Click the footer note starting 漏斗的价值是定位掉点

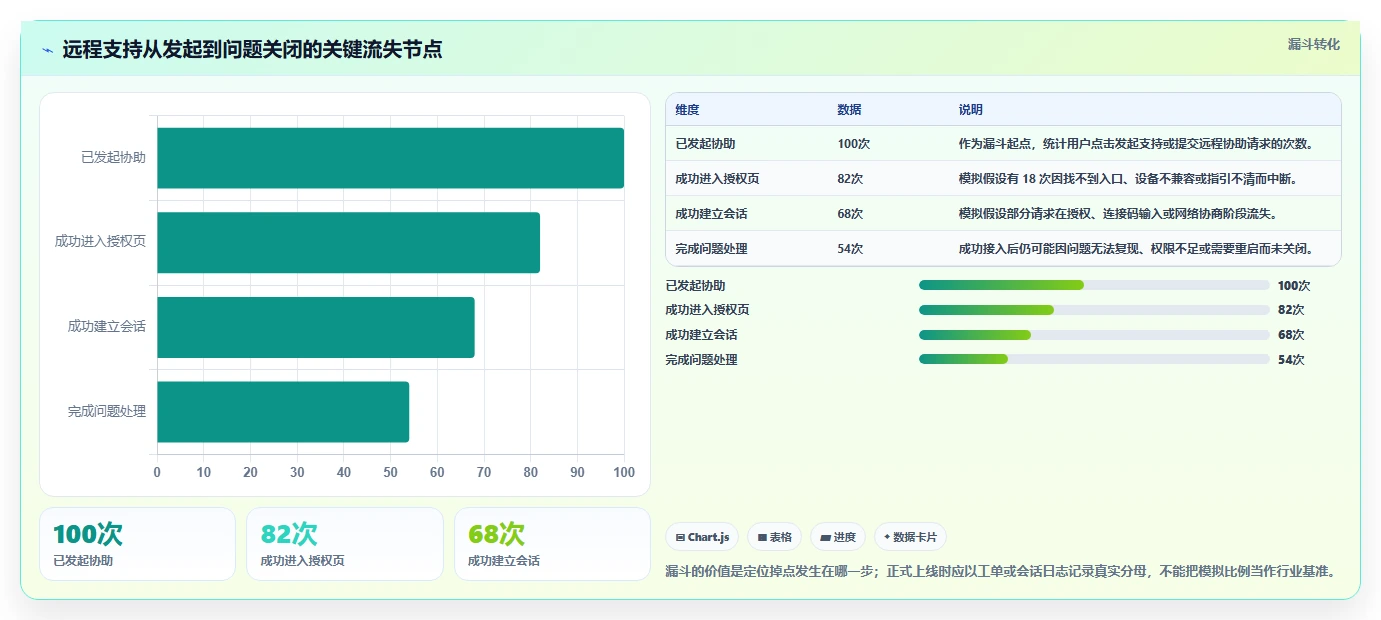click(1000, 572)
